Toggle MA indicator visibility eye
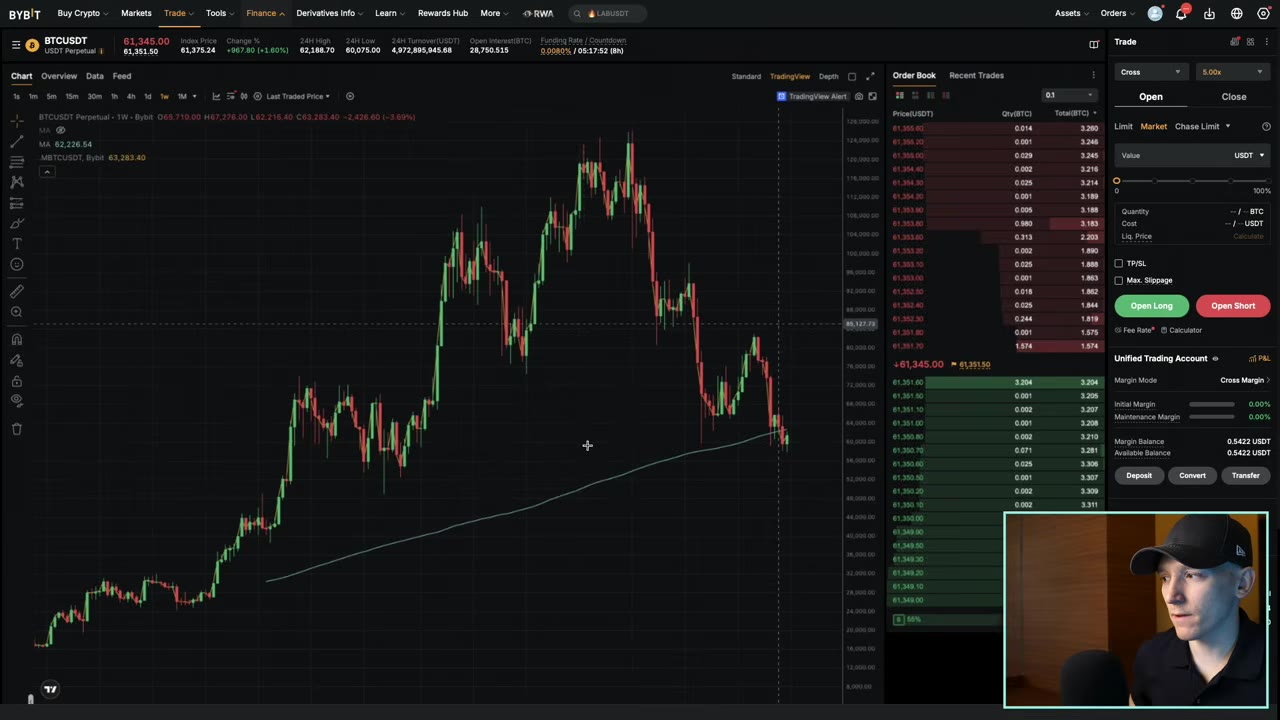The height and width of the screenshot is (720, 1280). pos(60,131)
